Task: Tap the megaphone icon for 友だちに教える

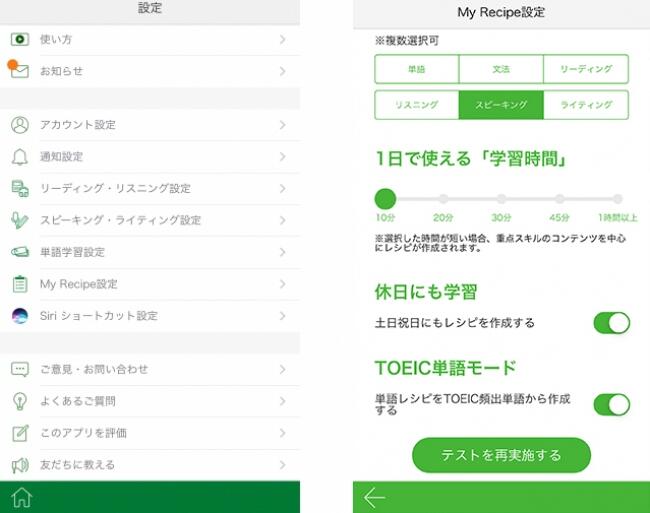Action: 20,465
